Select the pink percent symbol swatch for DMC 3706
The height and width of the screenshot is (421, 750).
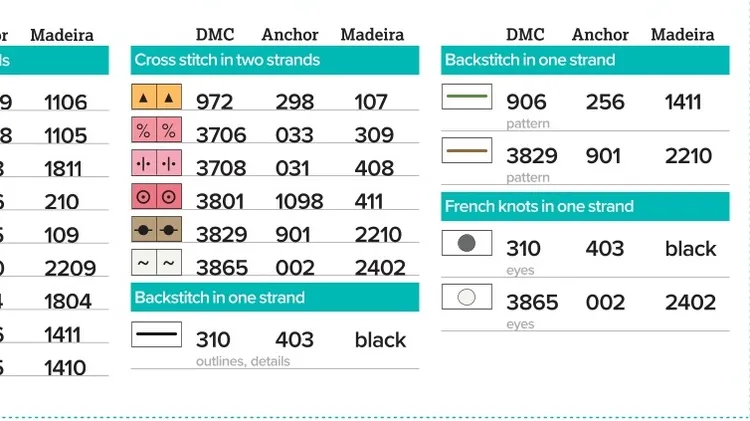(x=156, y=130)
